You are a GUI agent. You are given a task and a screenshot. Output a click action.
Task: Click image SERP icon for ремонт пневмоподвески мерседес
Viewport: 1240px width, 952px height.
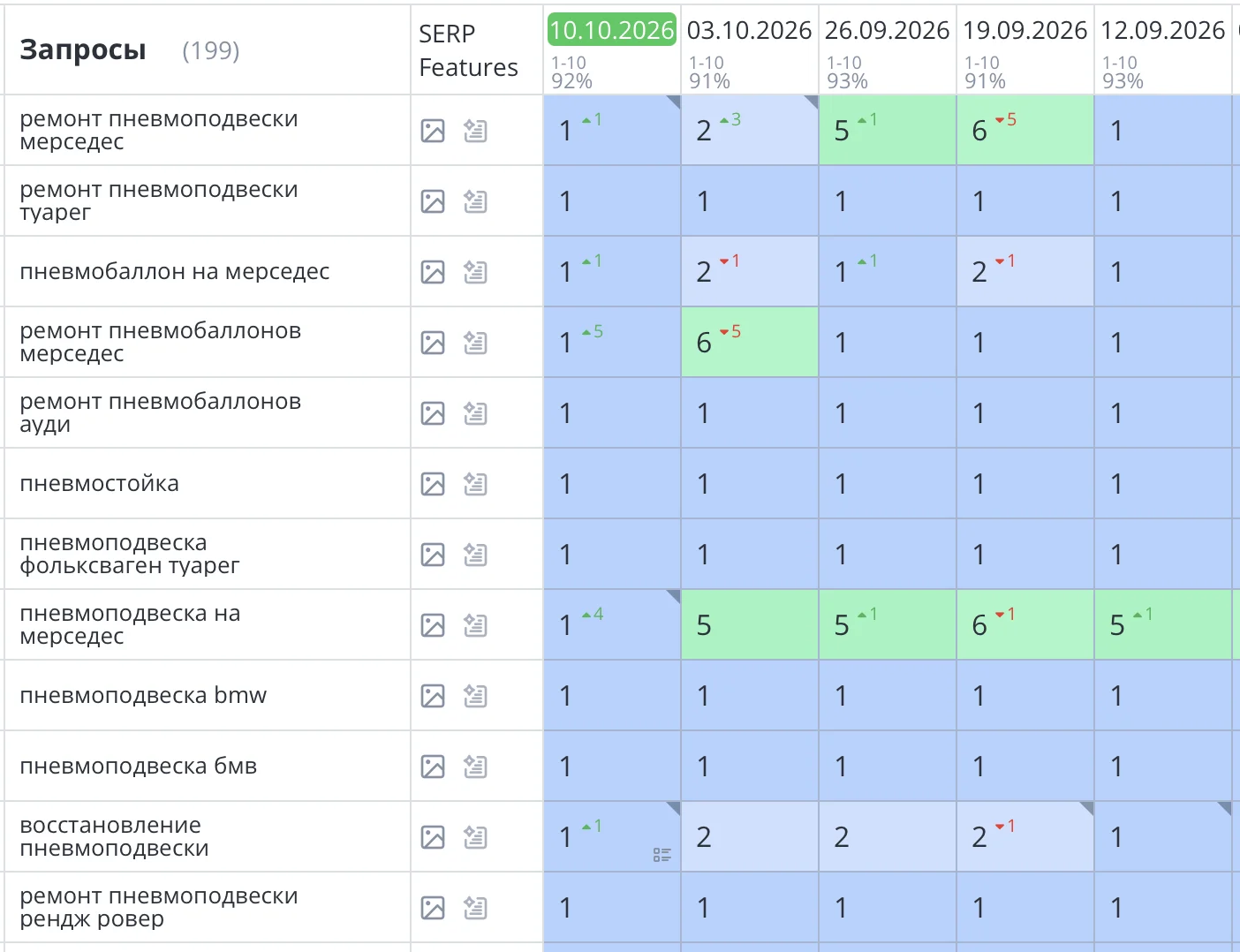433,131
